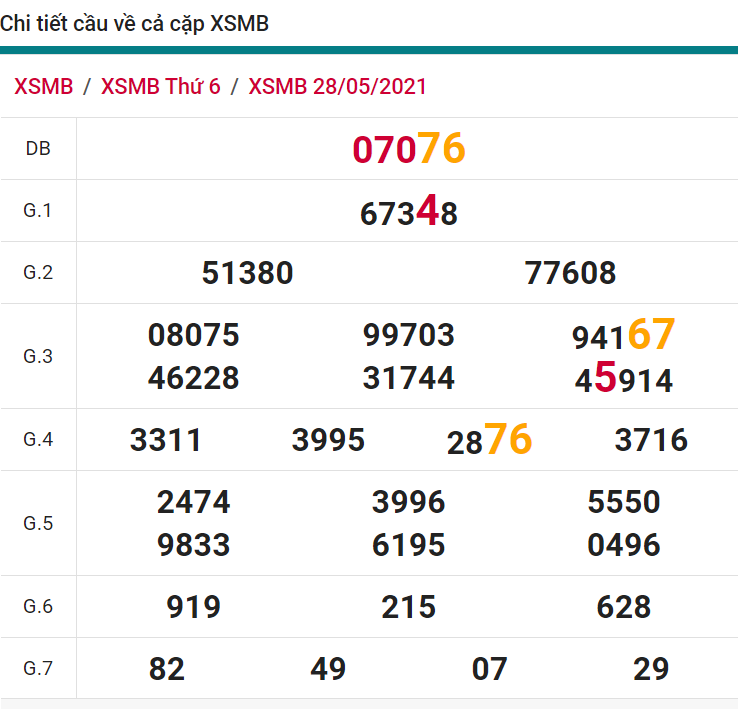Click the G.7 number 29
738x709 pixels.
click(x=651, y=669)
